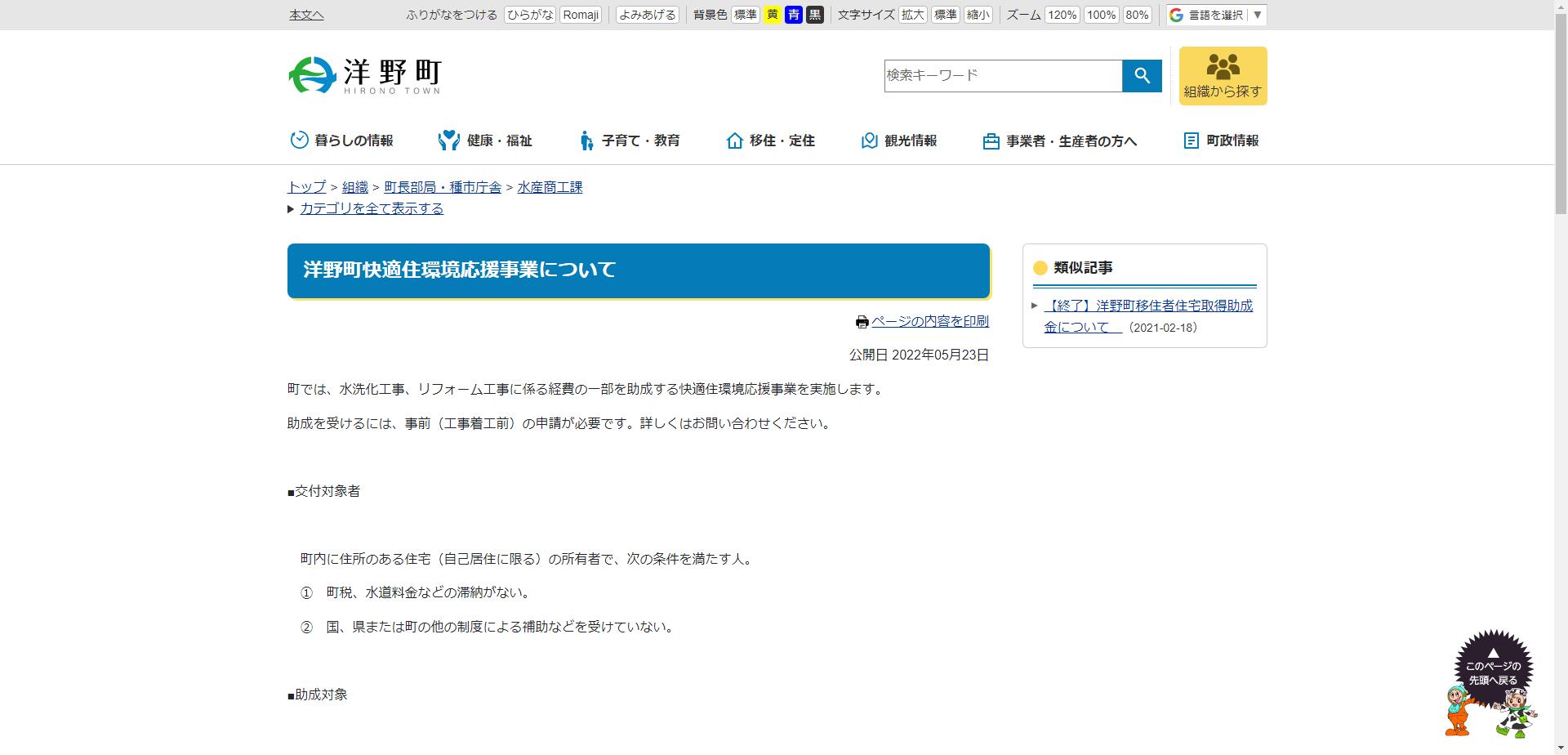Go to トップ breadcrumb link

click(306, 187)
